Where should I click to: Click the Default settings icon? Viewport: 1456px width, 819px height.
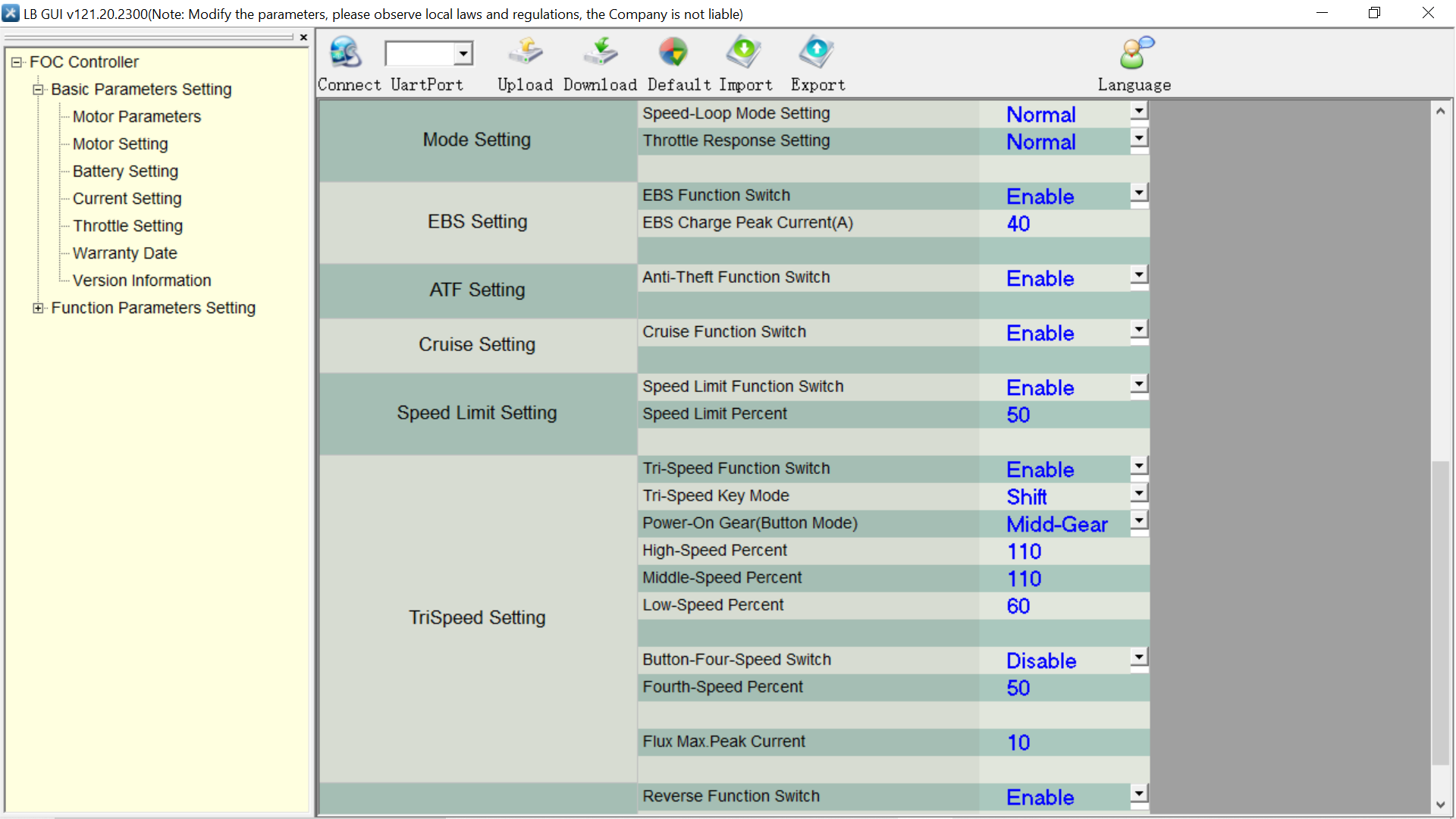[x=673, y=53]
